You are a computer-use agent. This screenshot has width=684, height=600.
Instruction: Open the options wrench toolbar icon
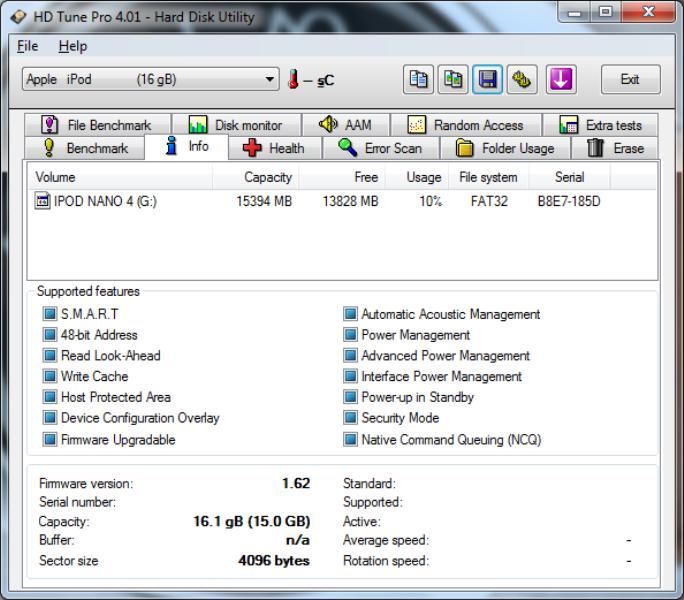[x=521, y=80]
